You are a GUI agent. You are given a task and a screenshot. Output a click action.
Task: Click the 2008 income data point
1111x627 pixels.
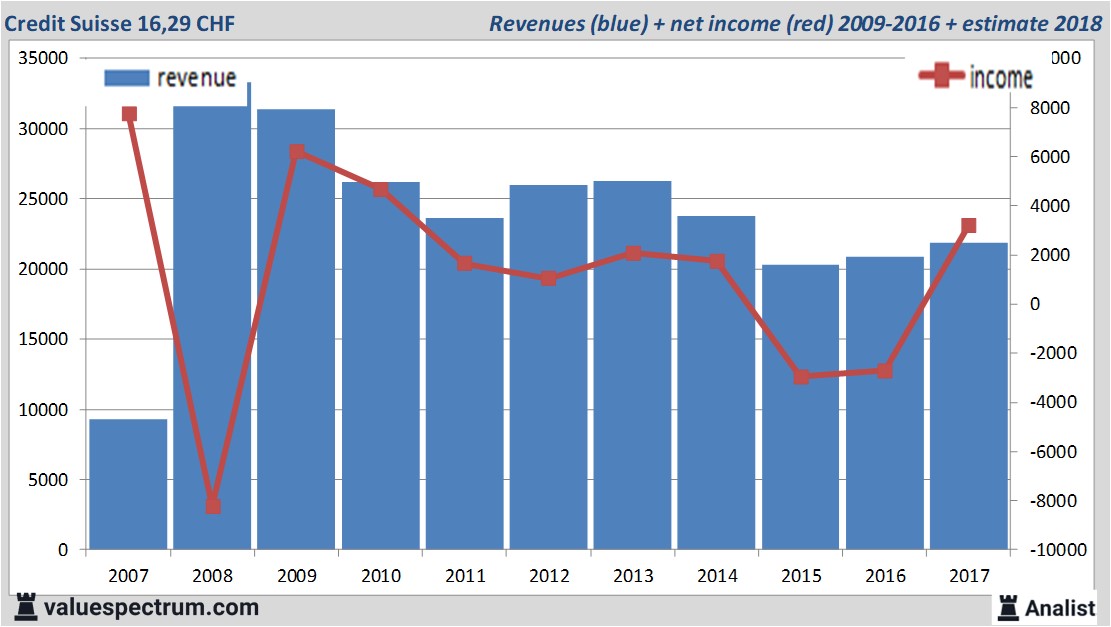[213, 506]
